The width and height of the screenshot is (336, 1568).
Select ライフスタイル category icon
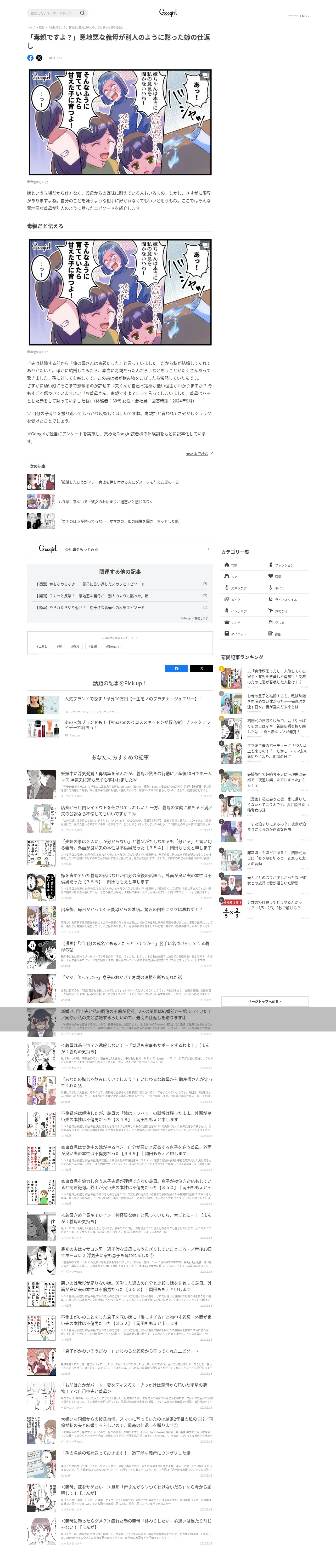point(271,599)
